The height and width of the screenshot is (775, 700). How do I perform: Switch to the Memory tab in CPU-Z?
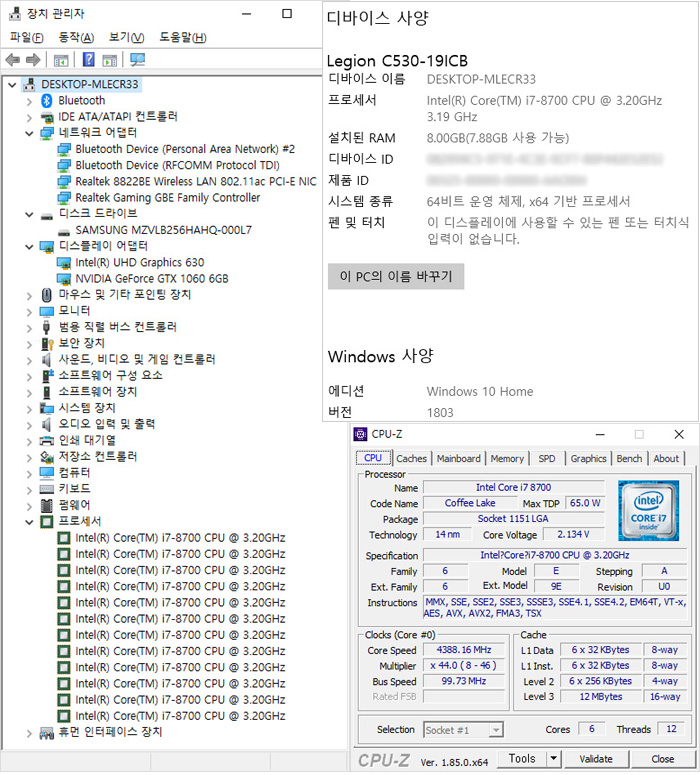(x=507, y=459)
